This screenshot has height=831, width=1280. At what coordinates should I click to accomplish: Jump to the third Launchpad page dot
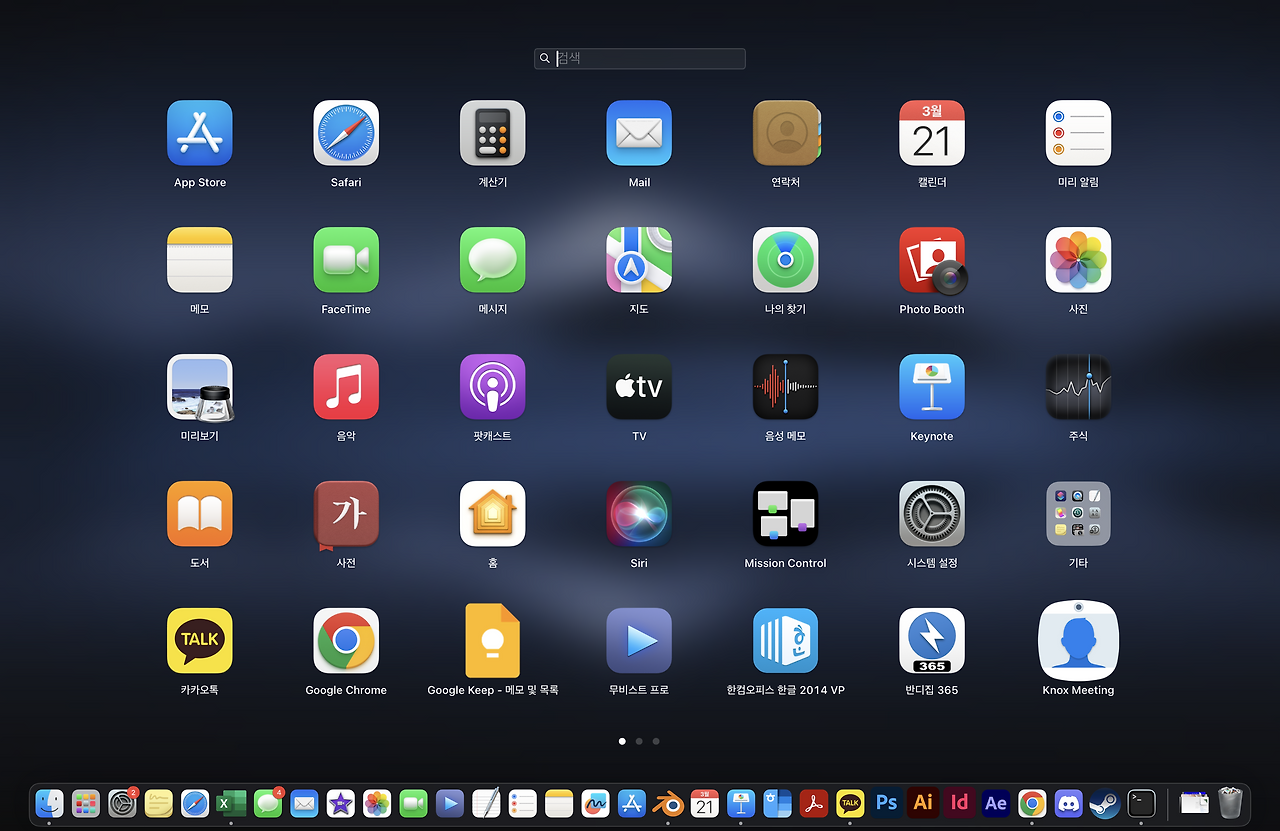[656, 741]
